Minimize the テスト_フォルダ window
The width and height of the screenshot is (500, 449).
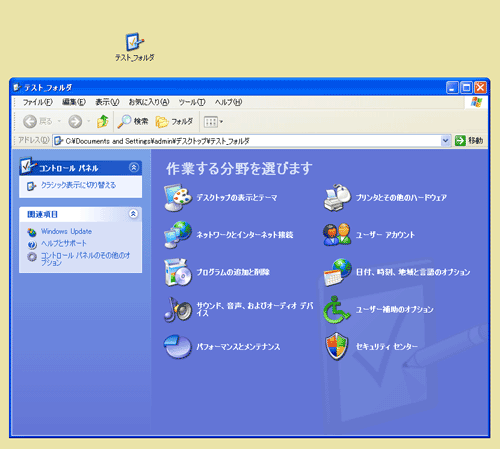[x=452, y=88]
